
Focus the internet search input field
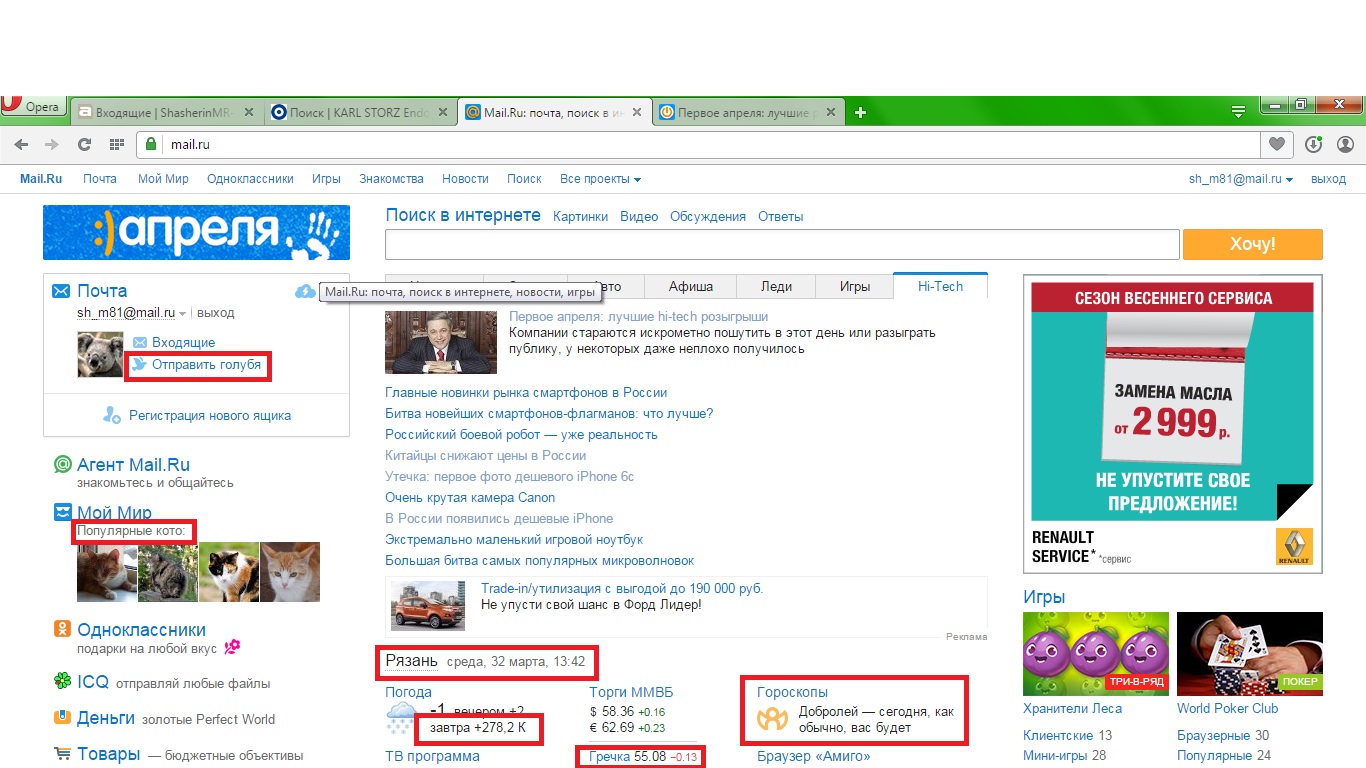pos(782,244)
